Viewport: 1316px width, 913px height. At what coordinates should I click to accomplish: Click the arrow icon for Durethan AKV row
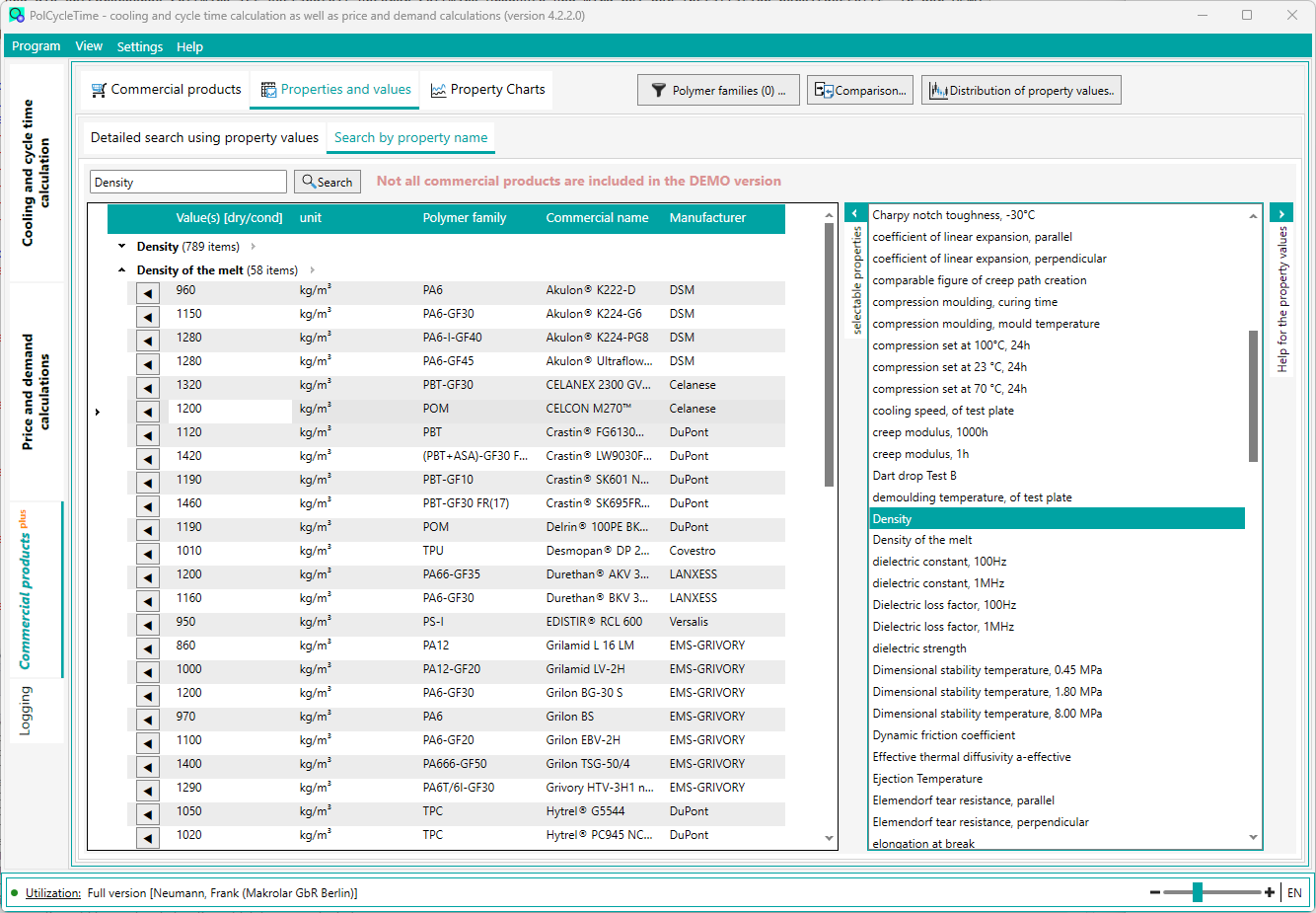(148, 576)
